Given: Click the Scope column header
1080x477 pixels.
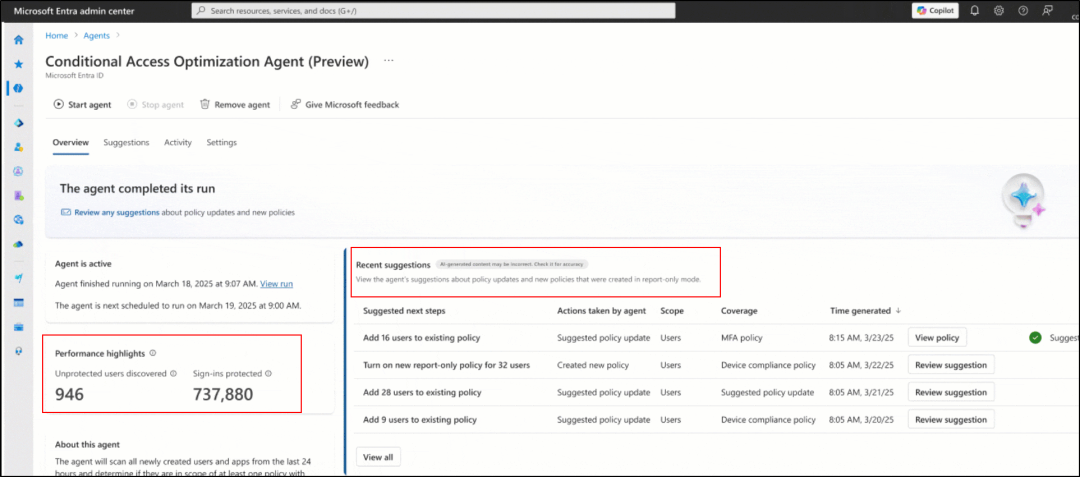Looking at the screenshot, I should (672, 311).
